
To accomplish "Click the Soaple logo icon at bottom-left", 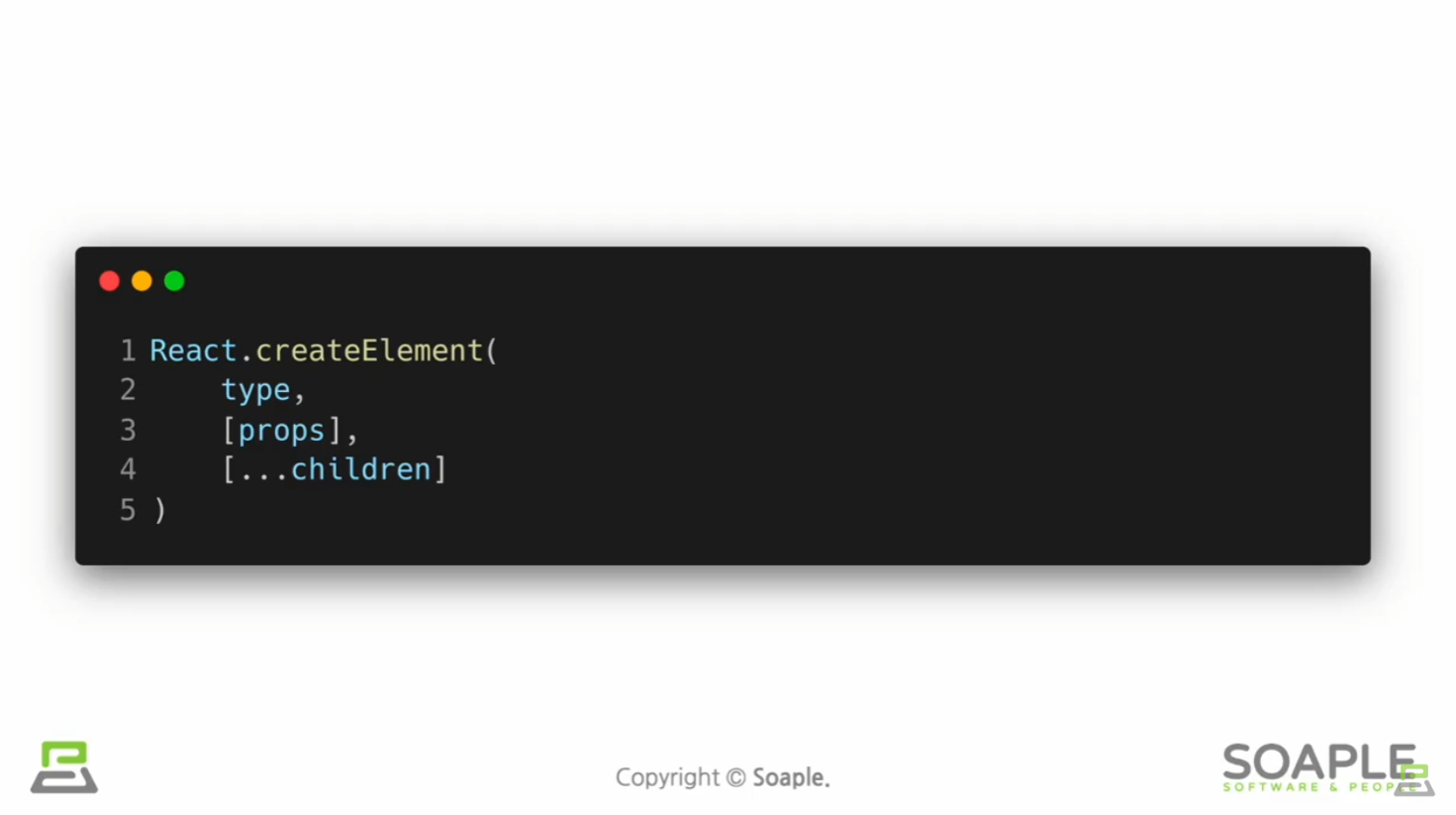I will (x=64, y=767).
